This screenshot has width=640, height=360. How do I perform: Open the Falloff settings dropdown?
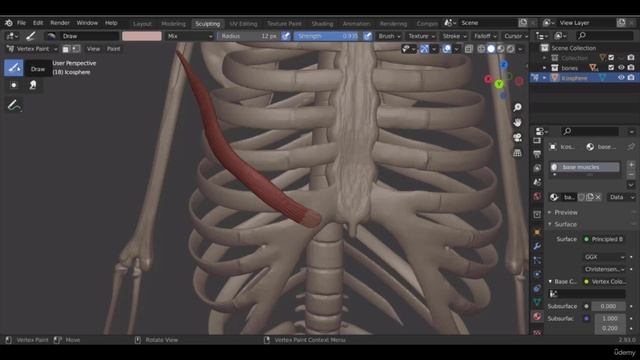pyautogui.click(x=485, y=36)
